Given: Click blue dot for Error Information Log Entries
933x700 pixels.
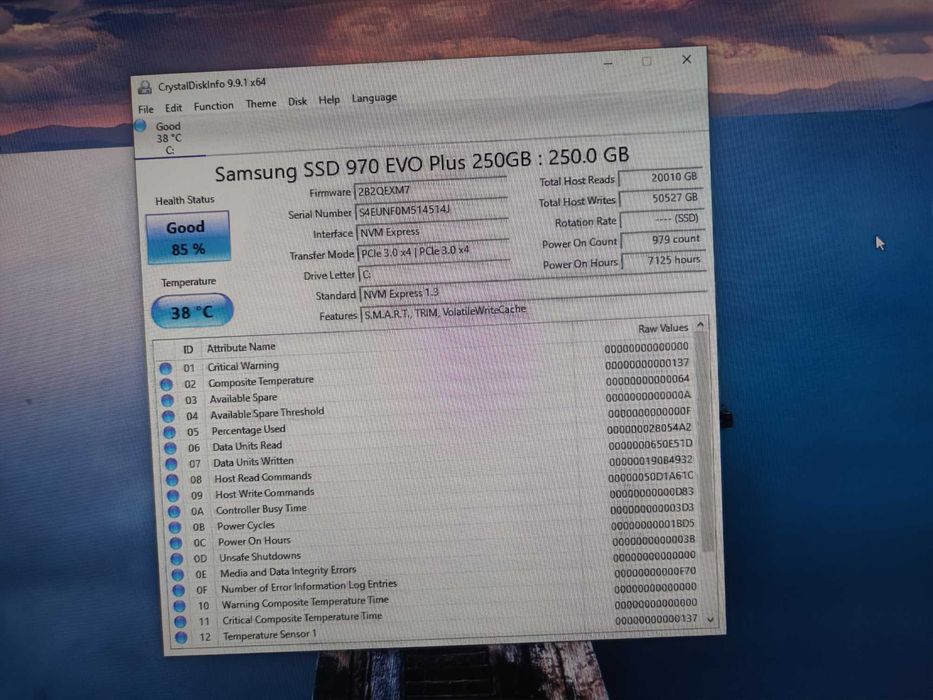Looking at the screenshot, I should (179, 590).
